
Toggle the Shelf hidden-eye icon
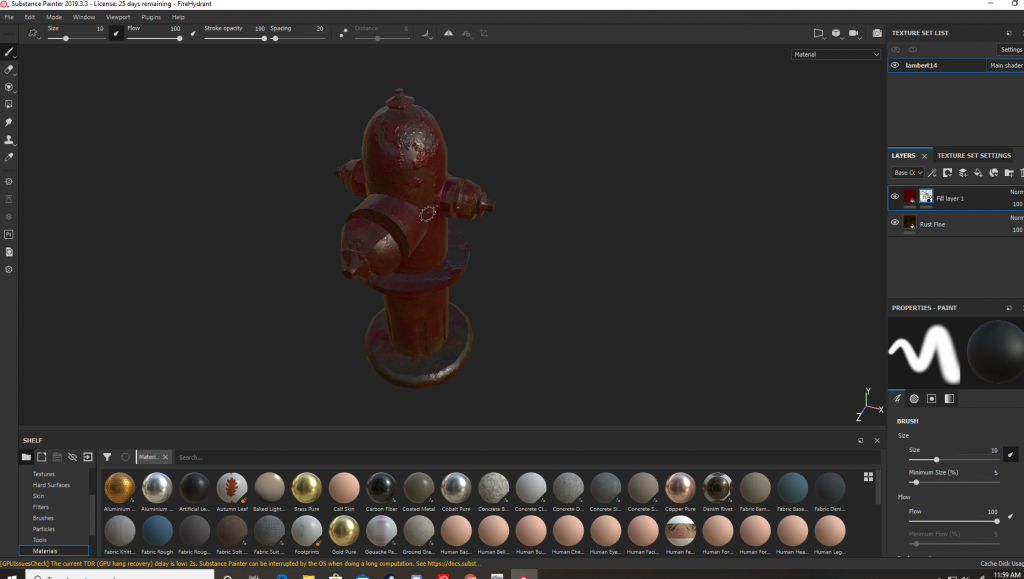[x=72, y=457]
